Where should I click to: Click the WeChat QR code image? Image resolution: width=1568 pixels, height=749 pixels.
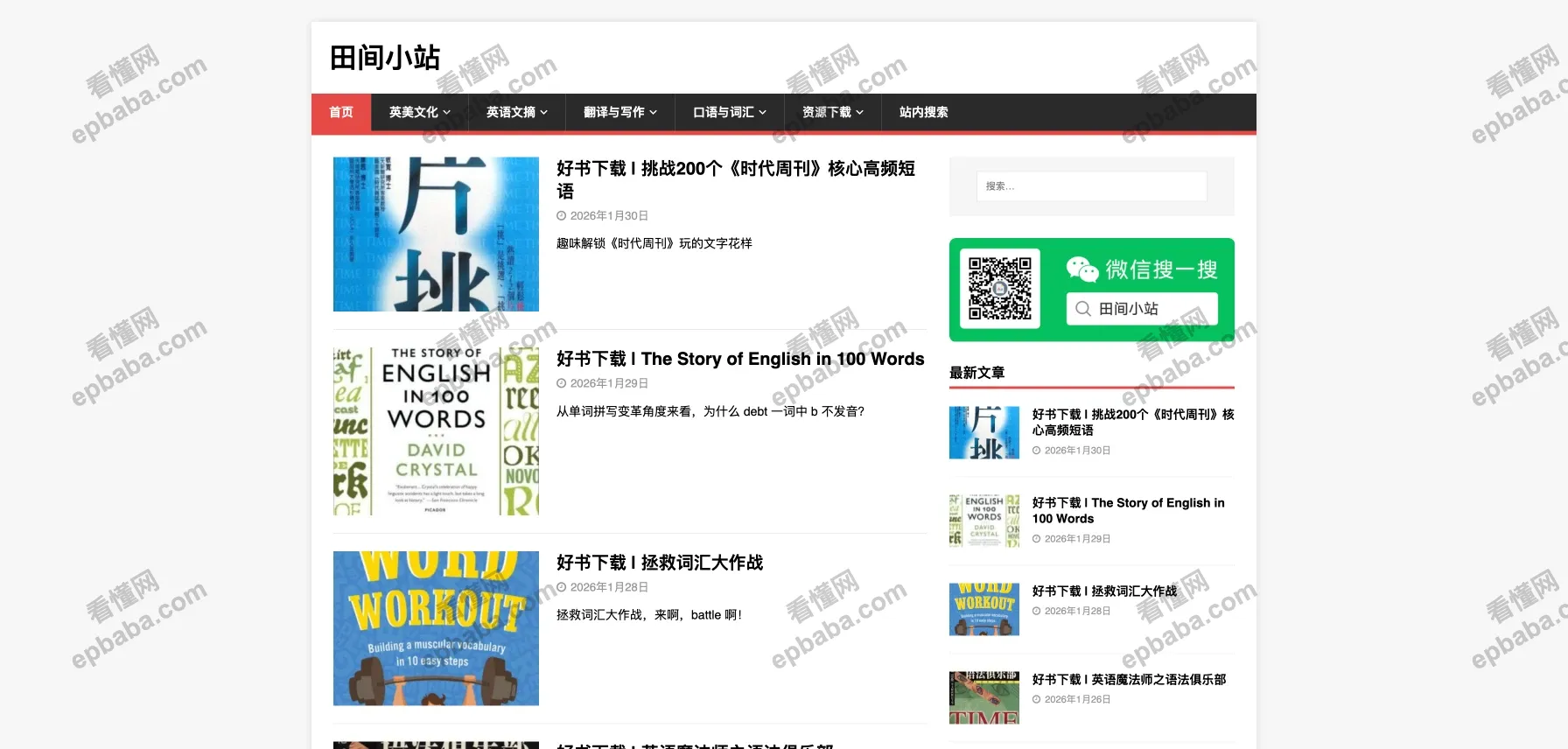click(1000, 289)
